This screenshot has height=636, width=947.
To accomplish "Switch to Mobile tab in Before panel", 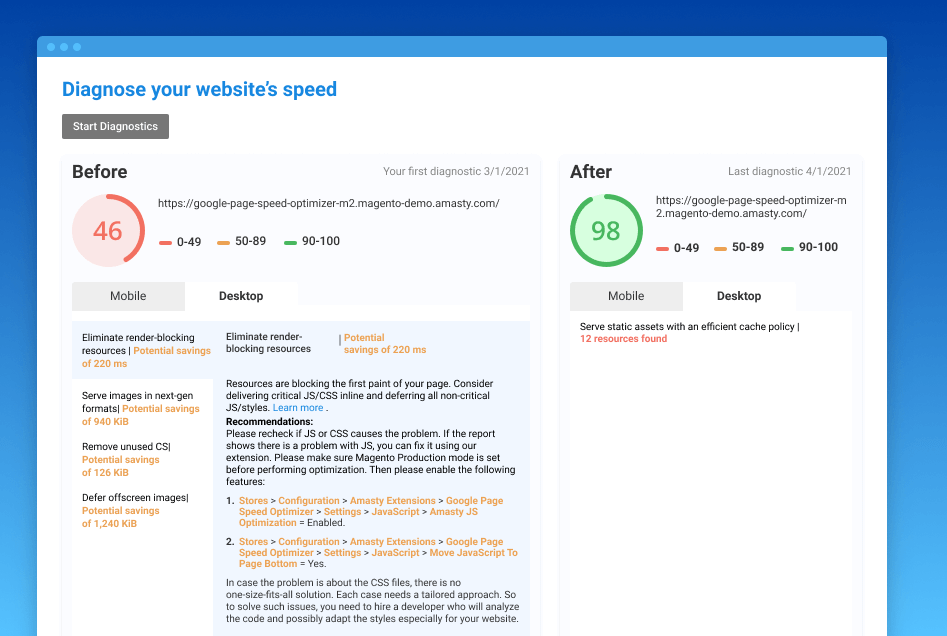I will 128,296.
